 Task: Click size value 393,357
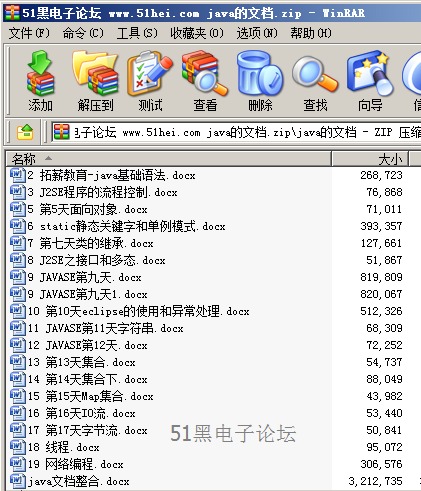(381, 226)
